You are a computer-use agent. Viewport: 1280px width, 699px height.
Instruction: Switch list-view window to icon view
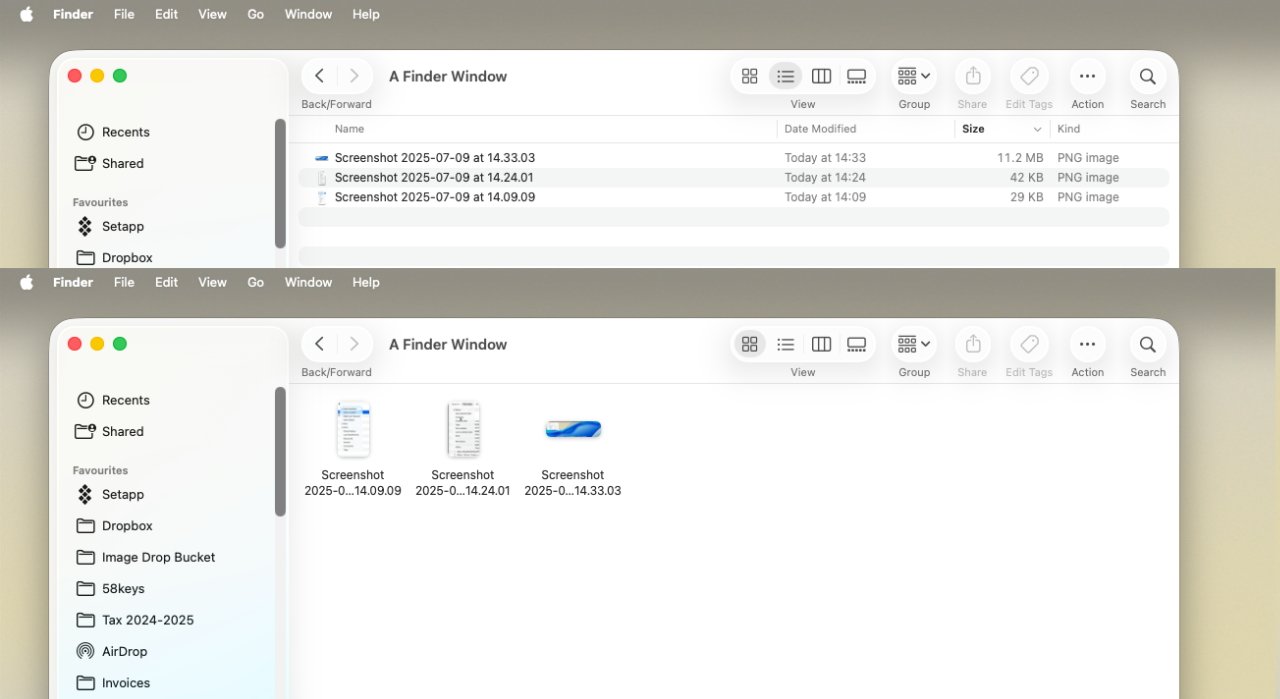(750, 76)
